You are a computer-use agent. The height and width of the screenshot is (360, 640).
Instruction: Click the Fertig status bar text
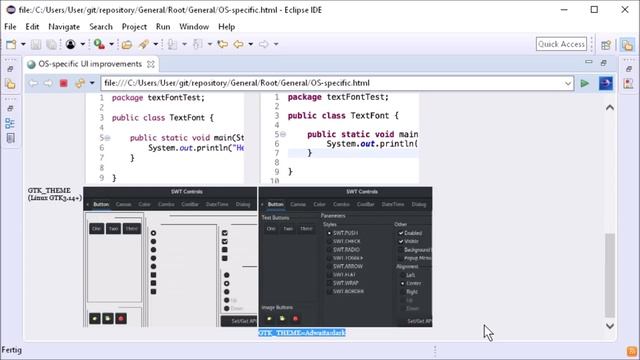tap(11, 350)
